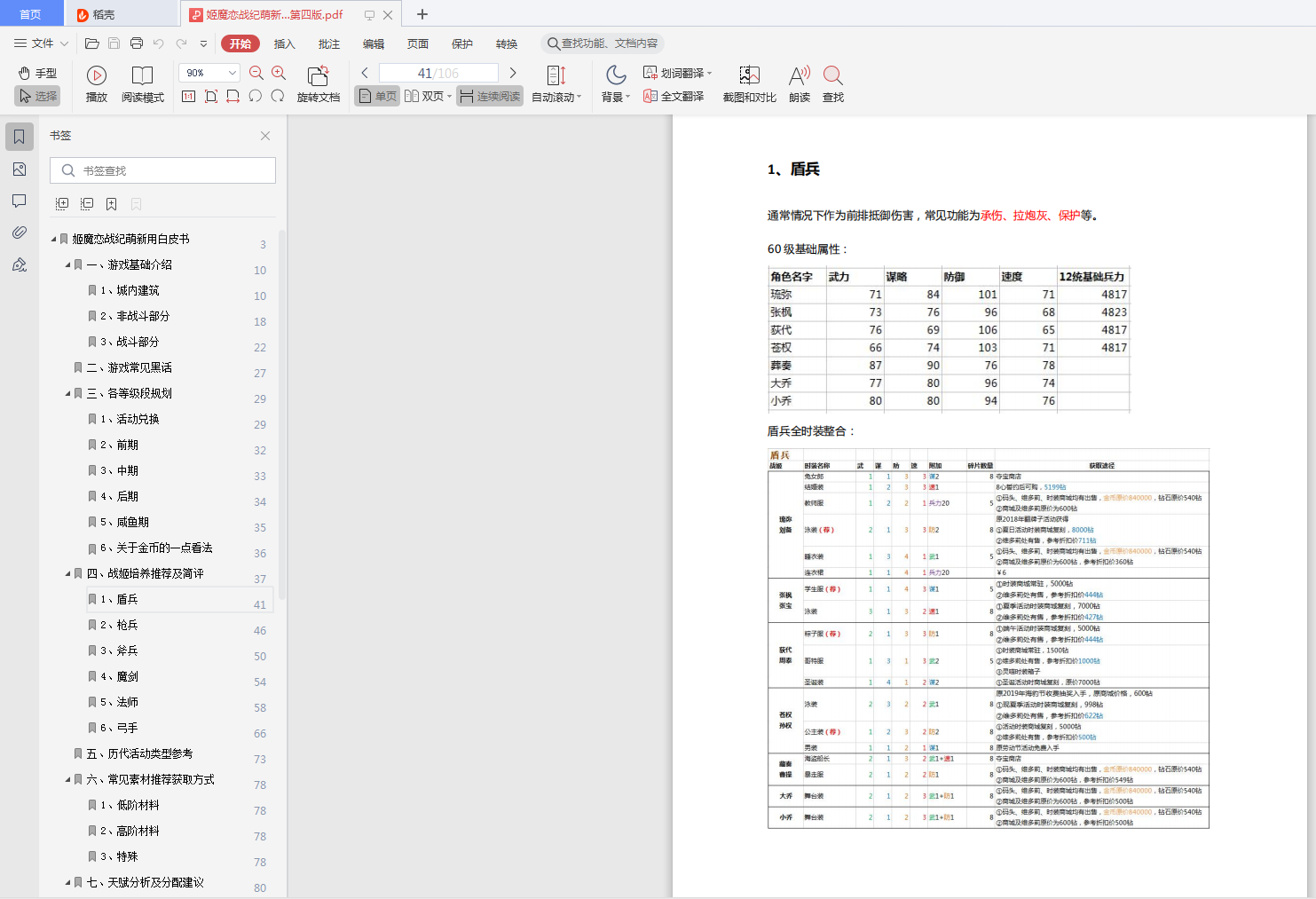Open the attachments paperclip panel in sidebar
The height and width of the screenshot is (899, 1316).
tap(19, 233)
